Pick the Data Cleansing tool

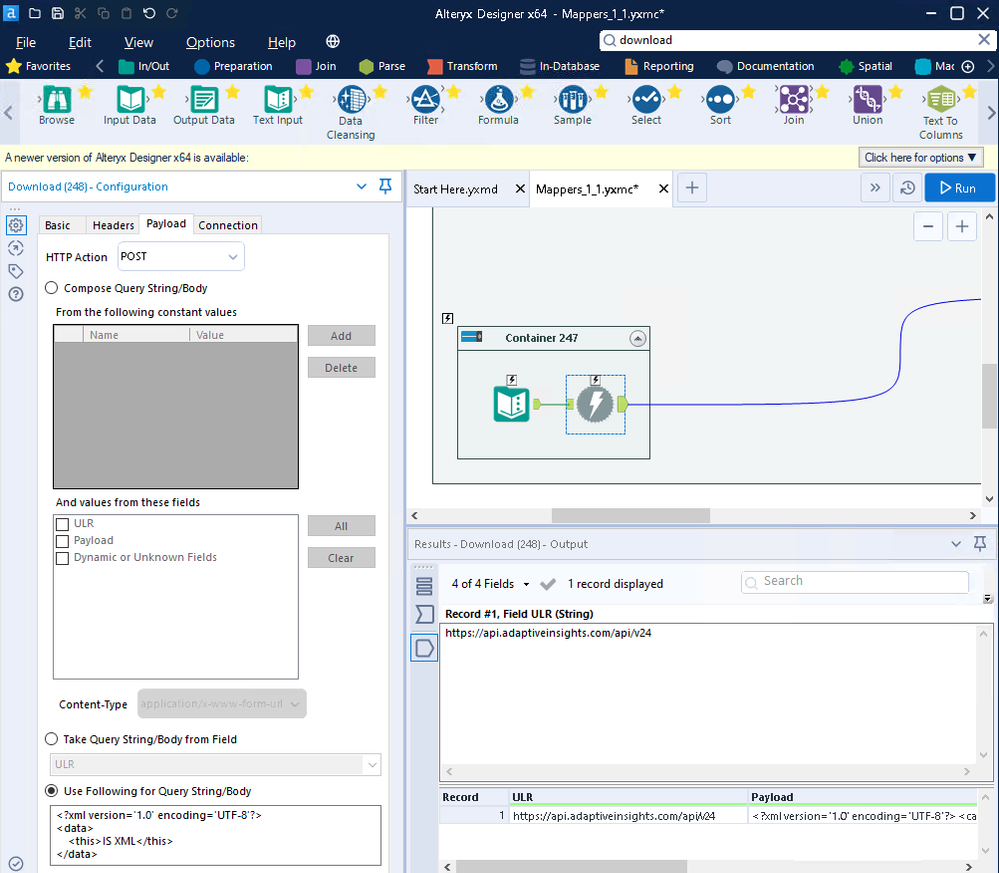click(350, 101)
